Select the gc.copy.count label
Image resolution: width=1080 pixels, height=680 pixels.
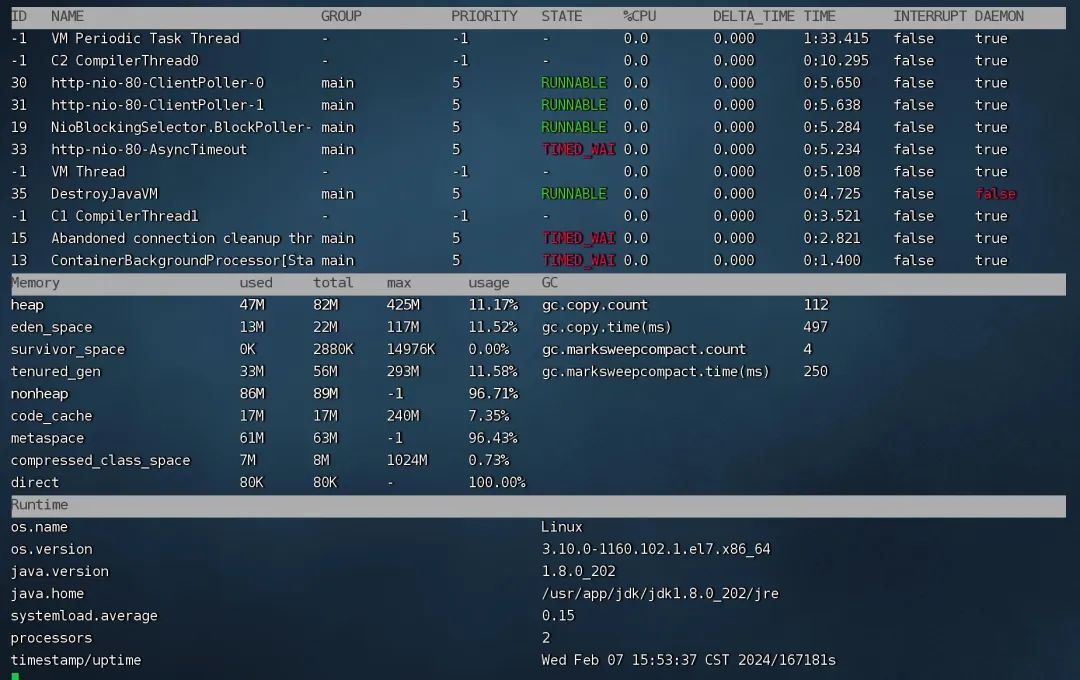point(594,305)
